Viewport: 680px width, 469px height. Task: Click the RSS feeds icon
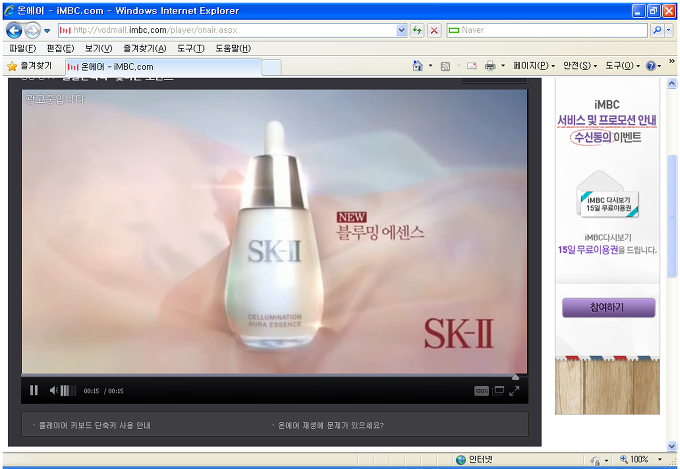pyautogui.click(x=445, y=66)
